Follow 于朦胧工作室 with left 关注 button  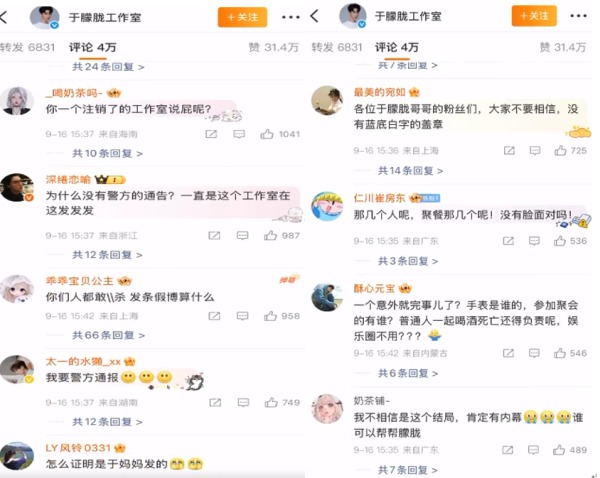[243, 17]
